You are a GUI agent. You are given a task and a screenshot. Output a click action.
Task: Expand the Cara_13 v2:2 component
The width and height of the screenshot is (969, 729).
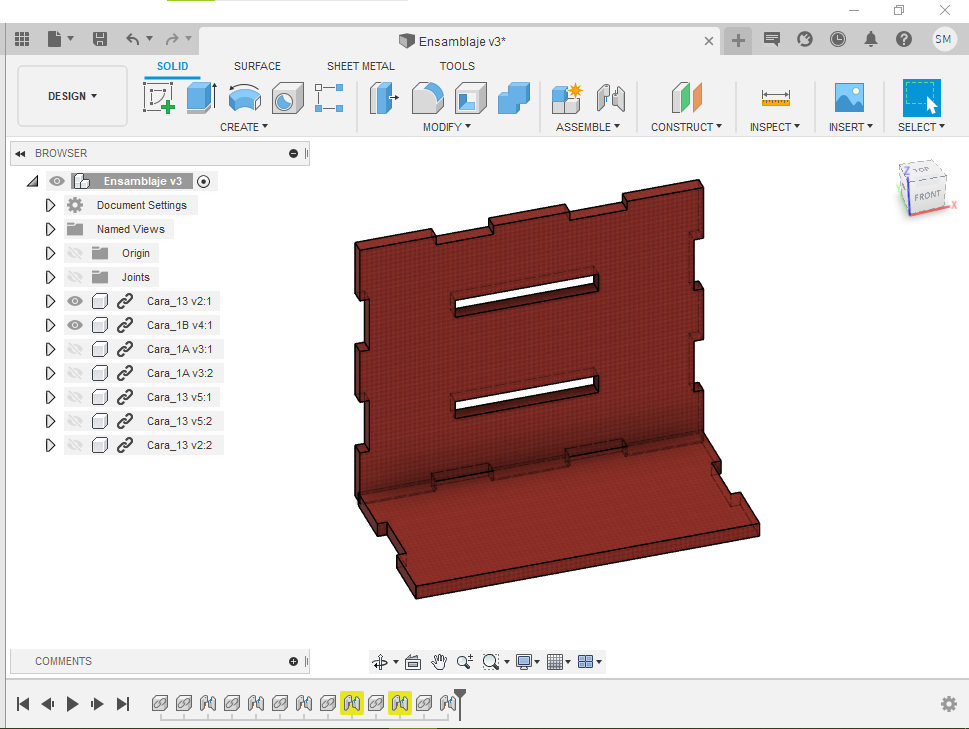pos(51,445)
